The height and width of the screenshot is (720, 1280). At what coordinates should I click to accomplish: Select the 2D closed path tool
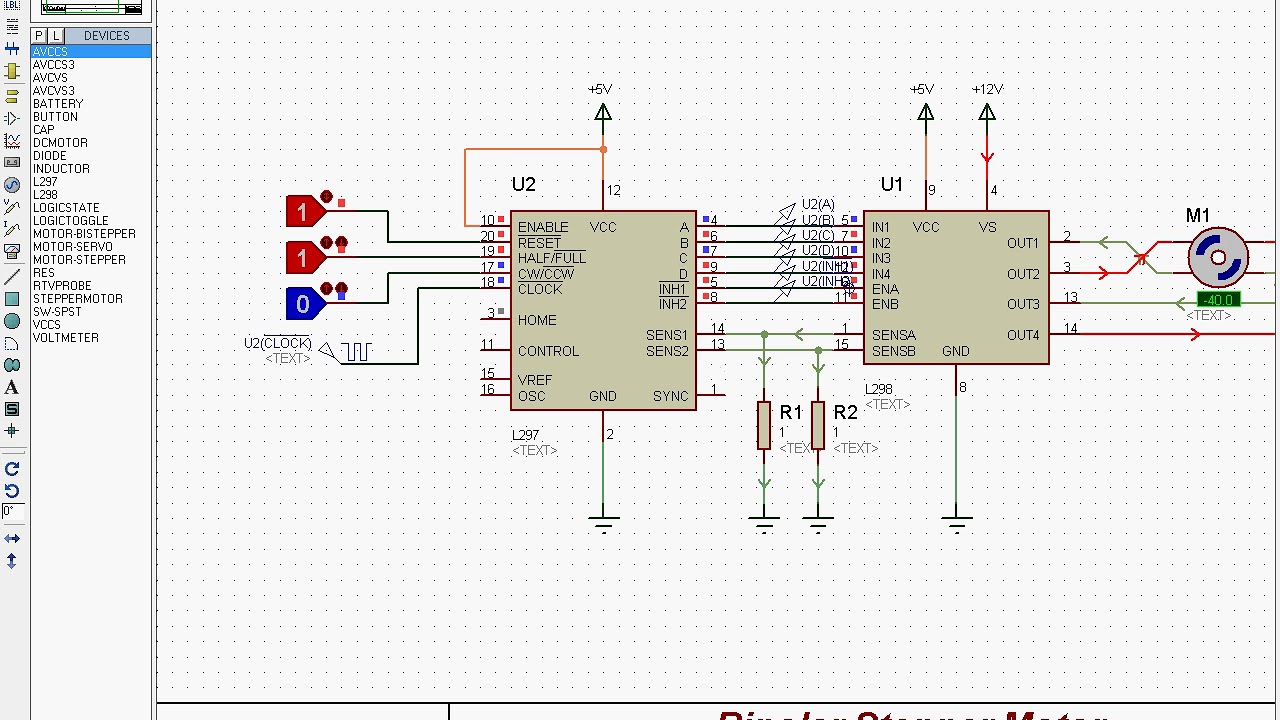pos(12,365)
